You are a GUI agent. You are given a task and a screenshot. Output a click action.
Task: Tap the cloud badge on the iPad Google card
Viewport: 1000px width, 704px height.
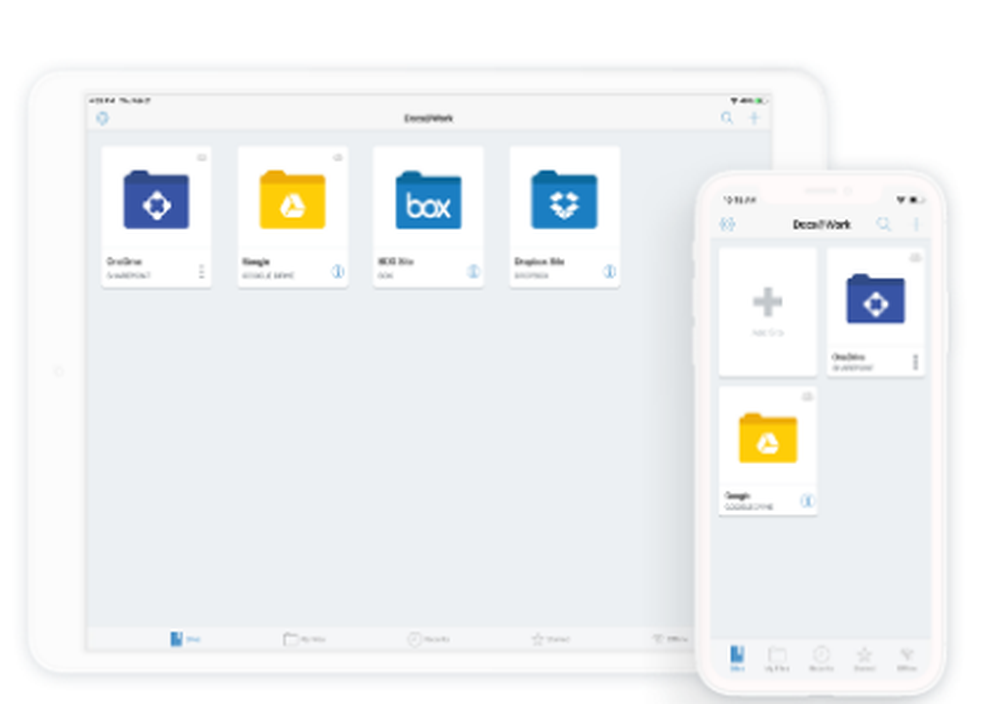(337, 157)
